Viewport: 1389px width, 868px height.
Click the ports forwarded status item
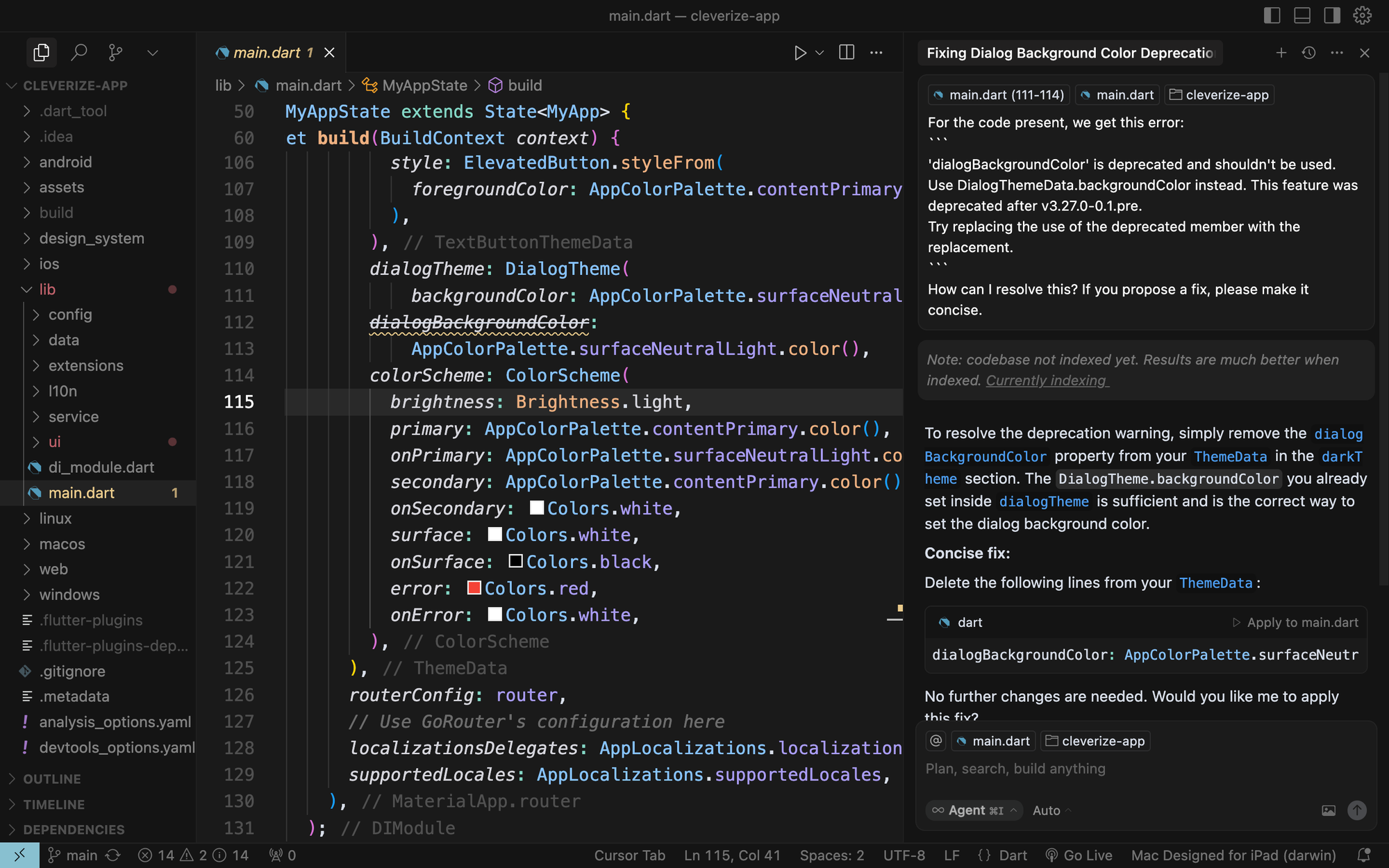[283, 856]
